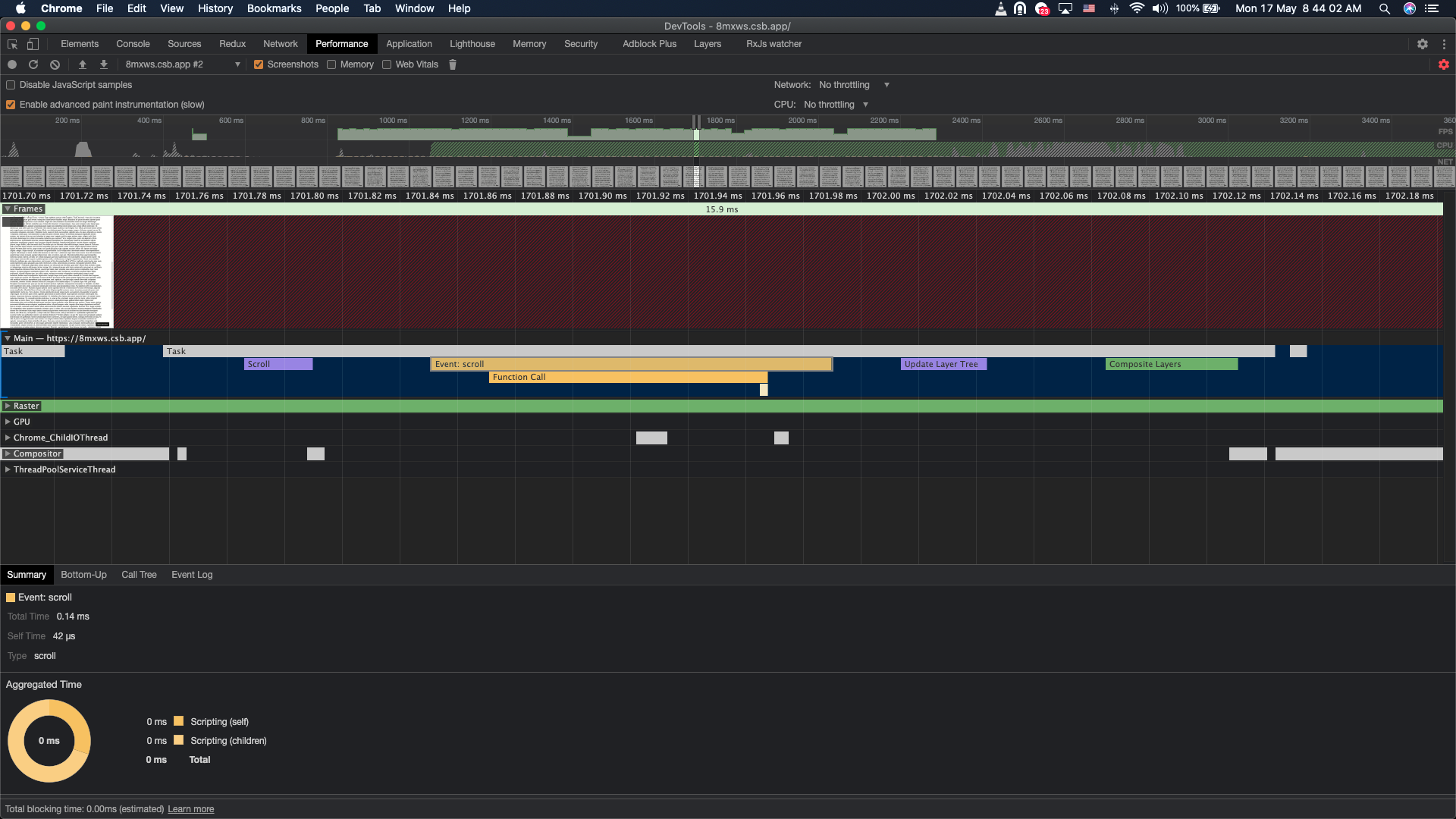Click the reload and profile button
Screen dimensions: 1456x819
33,64
